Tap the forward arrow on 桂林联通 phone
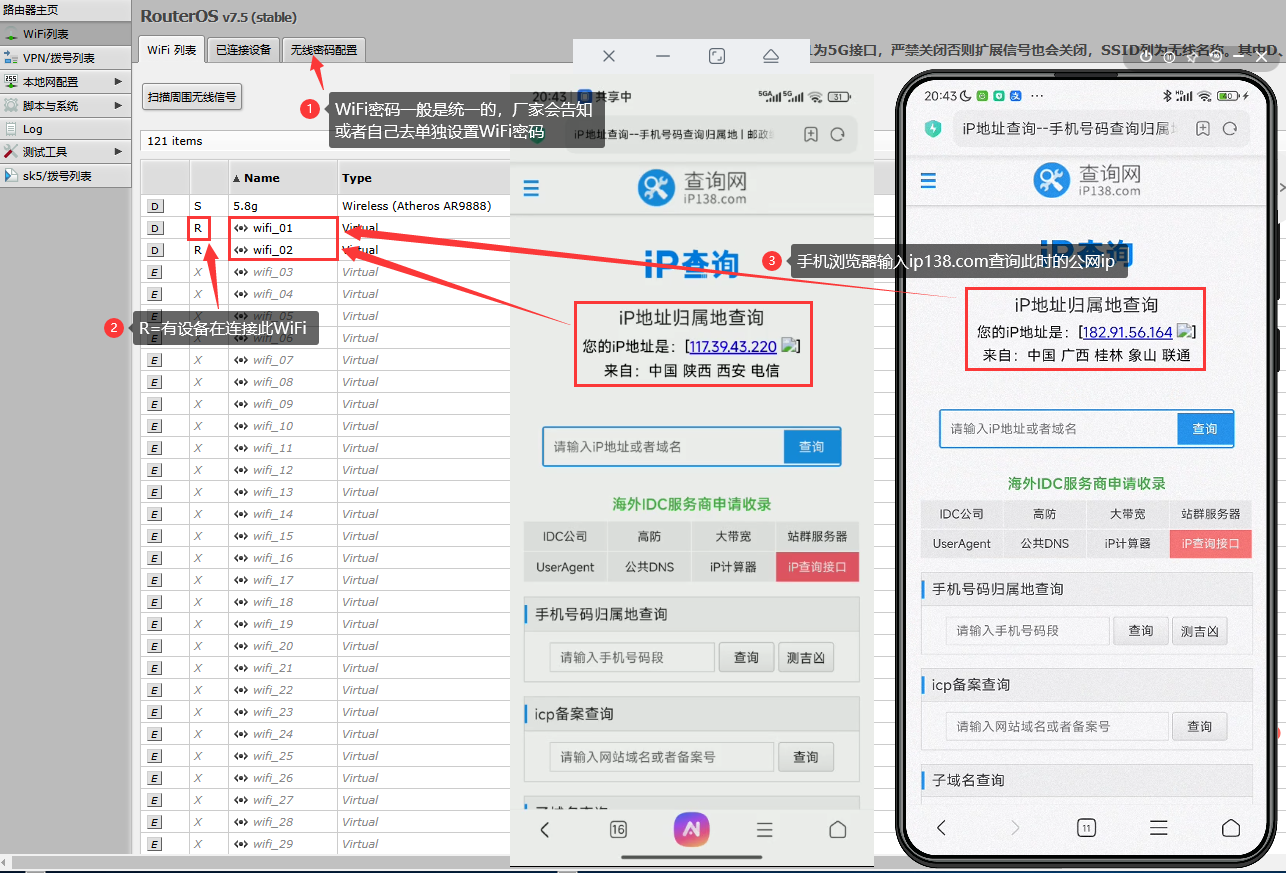The image size is (1286, 873). pyautogui.click(x=1014, y=827)
